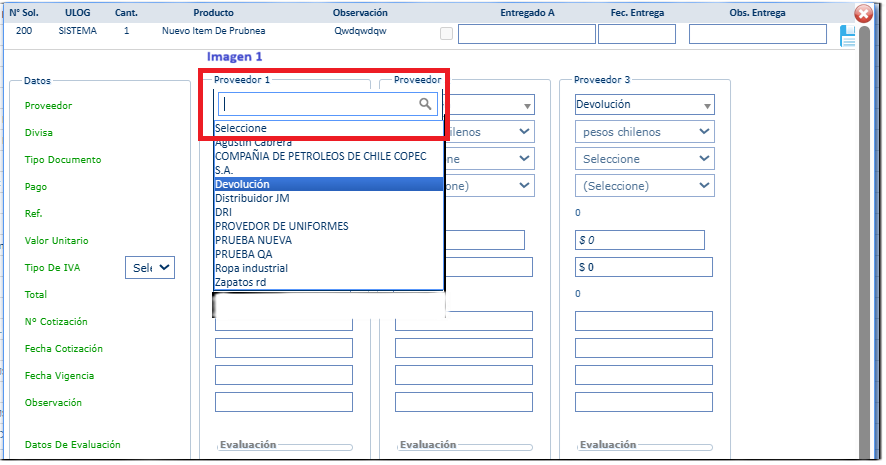
Task: Select Zapatos rd supplier option
Action: click(x=328, y=282)
